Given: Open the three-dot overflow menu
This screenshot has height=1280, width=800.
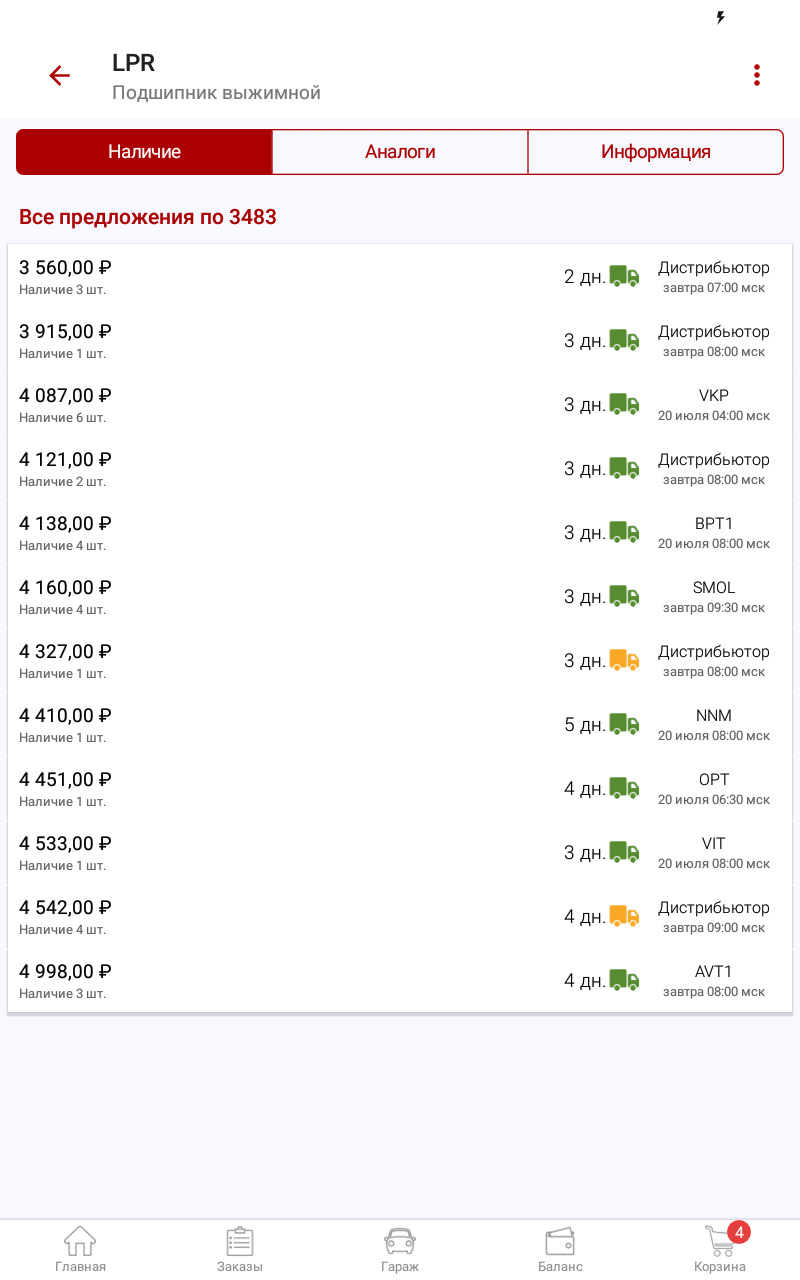Looking at the screenshot, I should point(757,76).
